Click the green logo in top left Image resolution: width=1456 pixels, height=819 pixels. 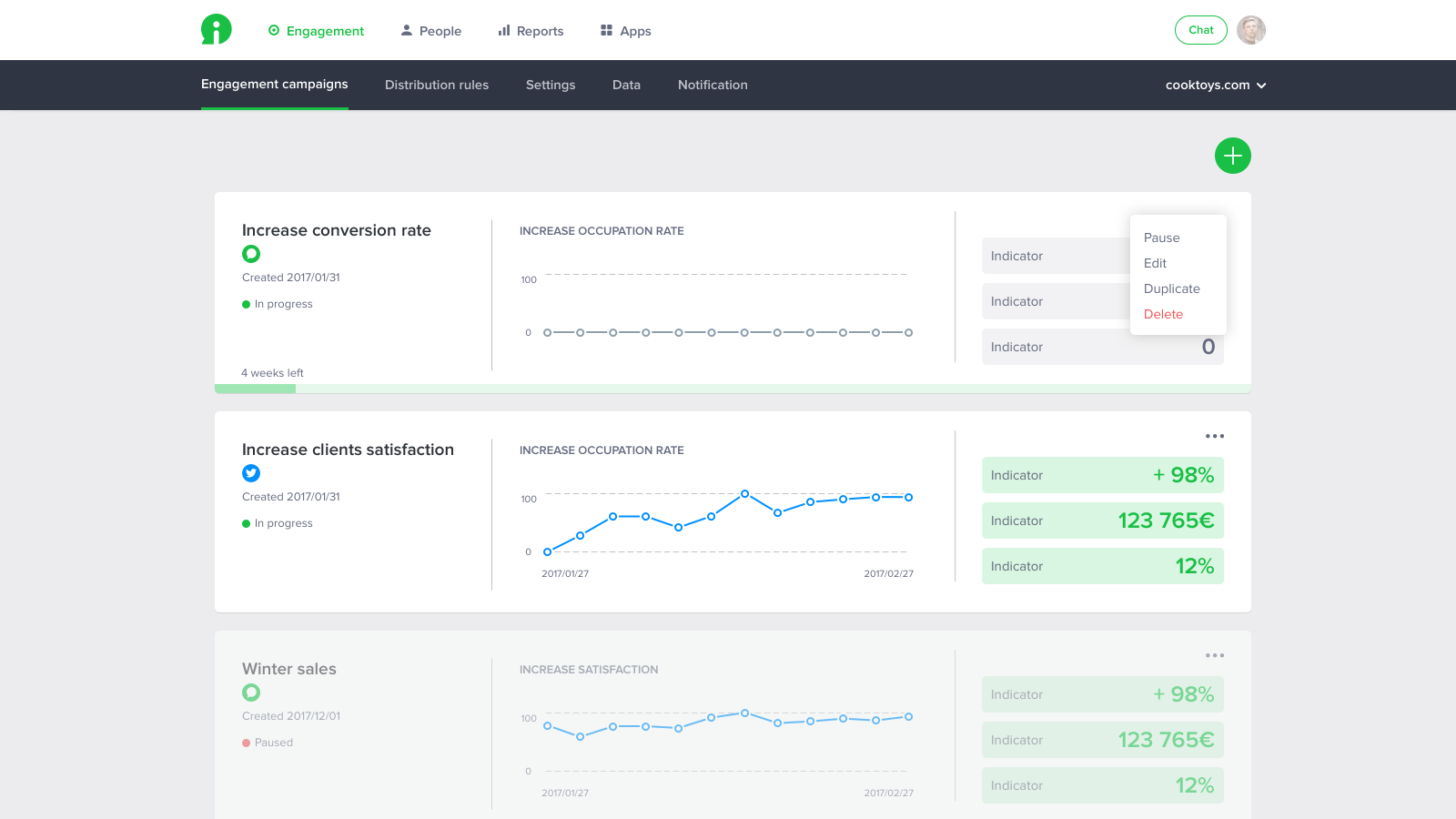(x=215, y=29)
